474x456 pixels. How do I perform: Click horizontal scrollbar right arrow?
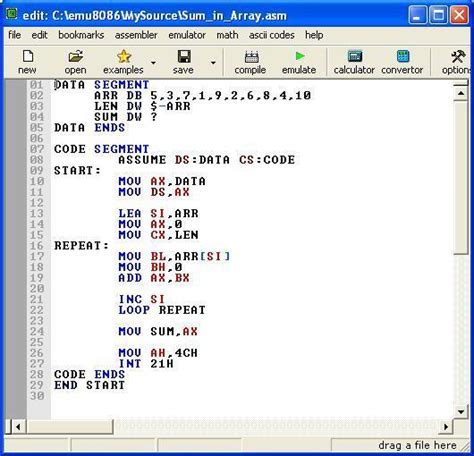coord(446,427)
